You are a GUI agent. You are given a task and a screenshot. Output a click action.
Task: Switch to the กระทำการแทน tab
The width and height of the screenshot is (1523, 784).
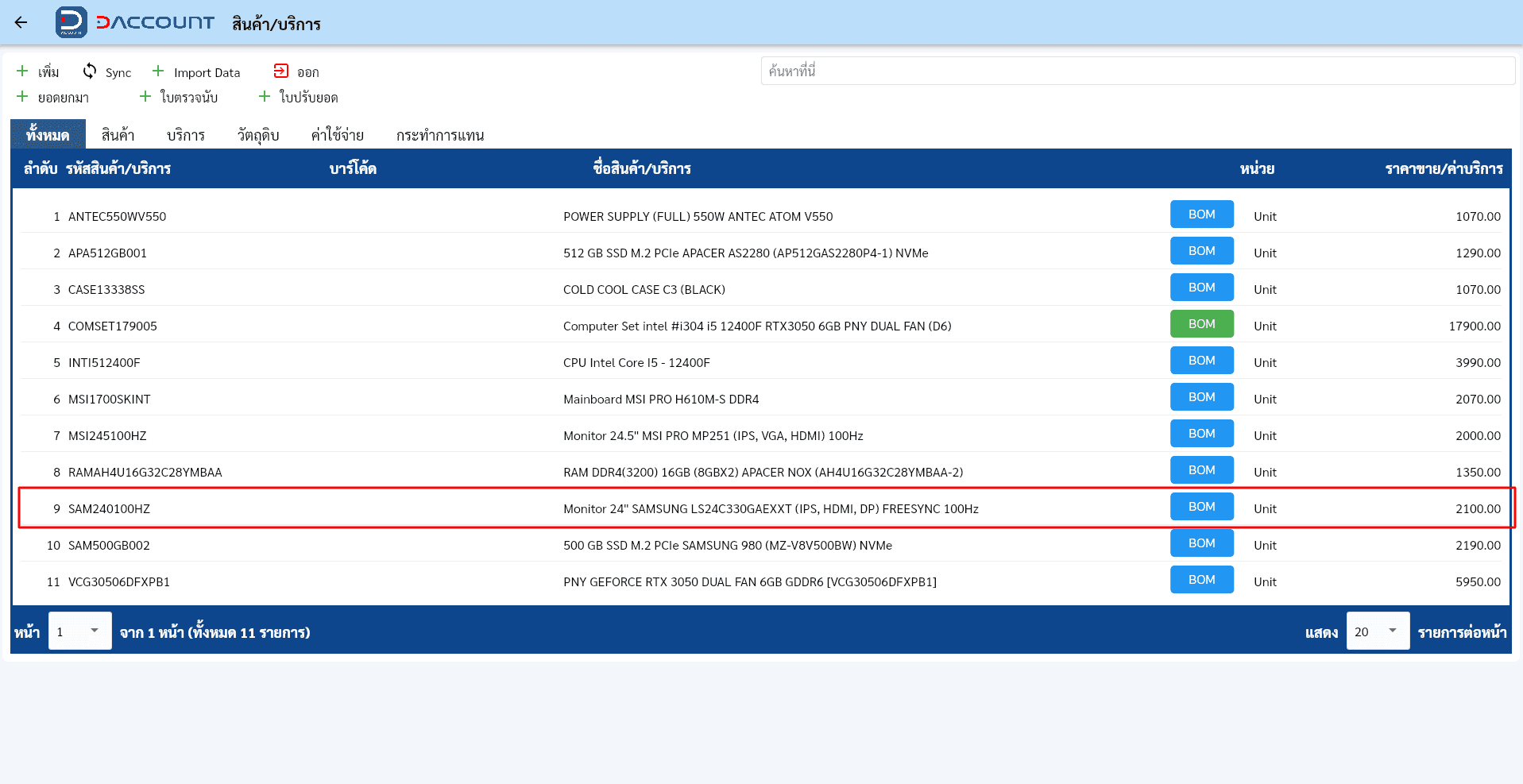(x=440, y=135)
